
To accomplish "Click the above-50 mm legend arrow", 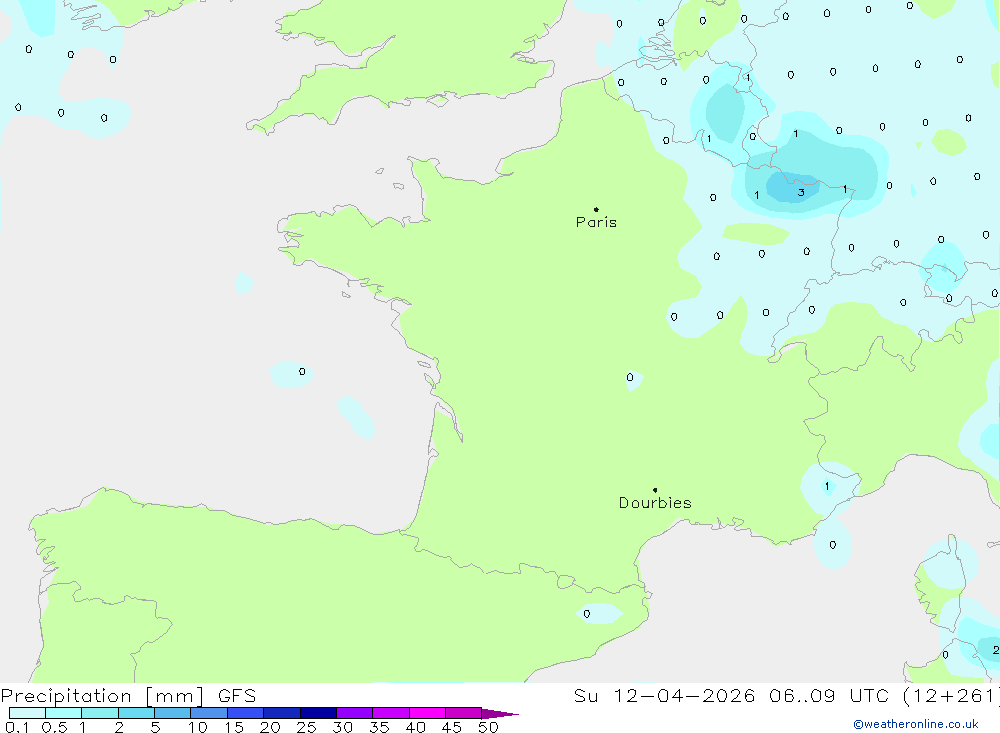I will 499,713.
